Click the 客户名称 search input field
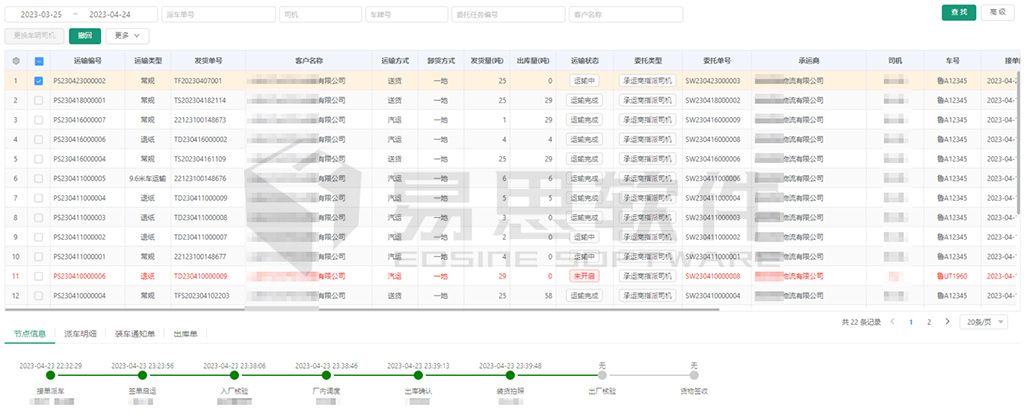 (x=626, y=15)
